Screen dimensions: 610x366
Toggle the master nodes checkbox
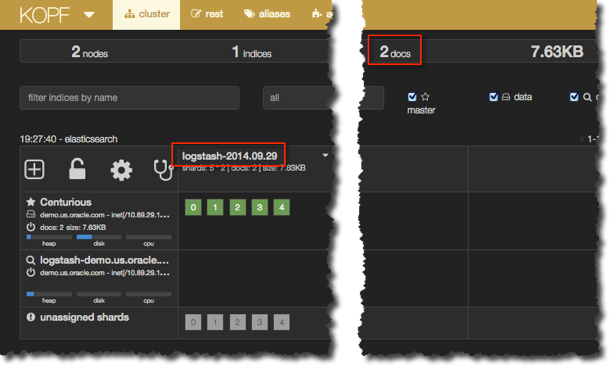coord(412,96)
